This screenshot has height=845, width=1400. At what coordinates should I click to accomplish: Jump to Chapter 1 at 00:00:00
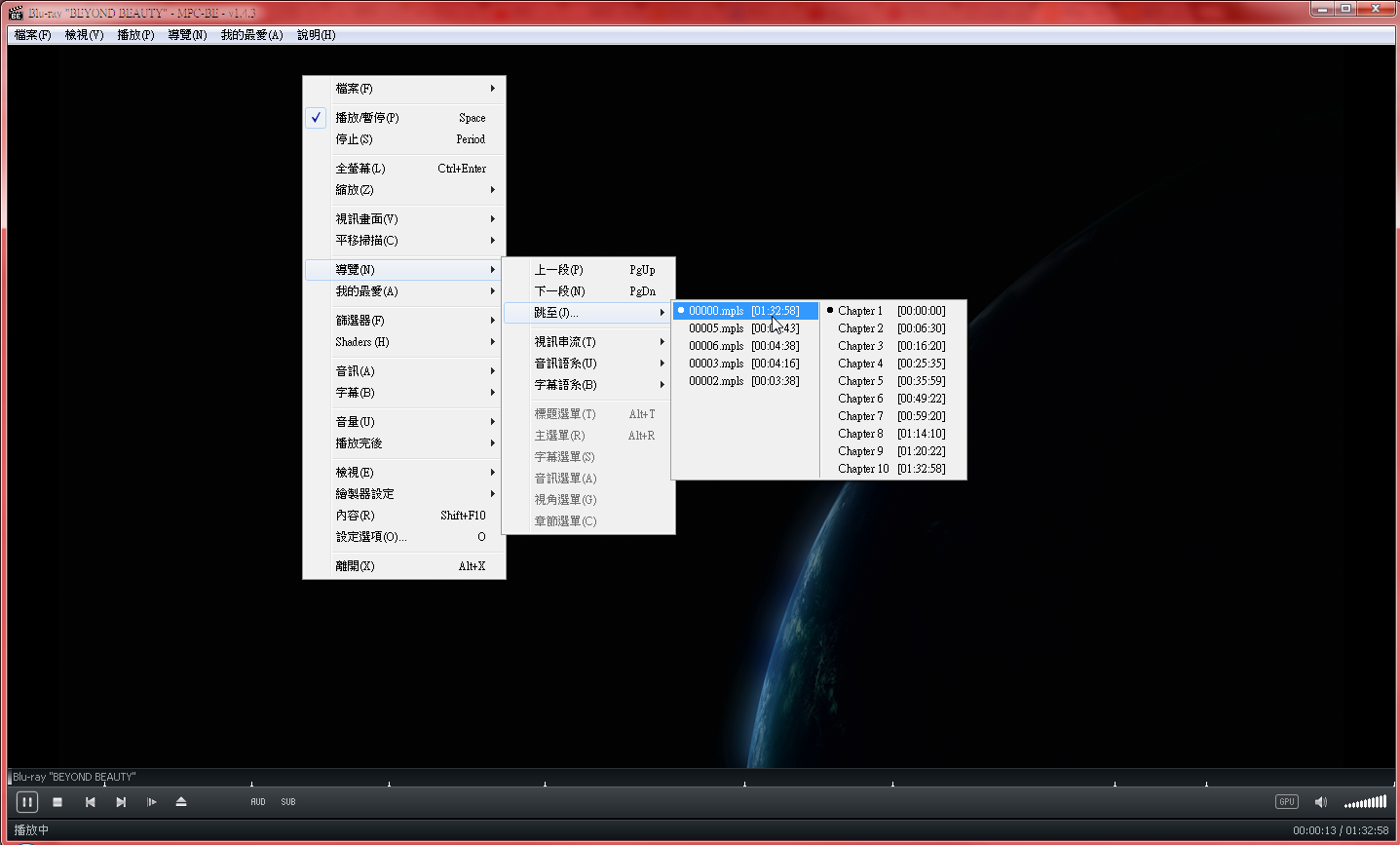point(893,311)
